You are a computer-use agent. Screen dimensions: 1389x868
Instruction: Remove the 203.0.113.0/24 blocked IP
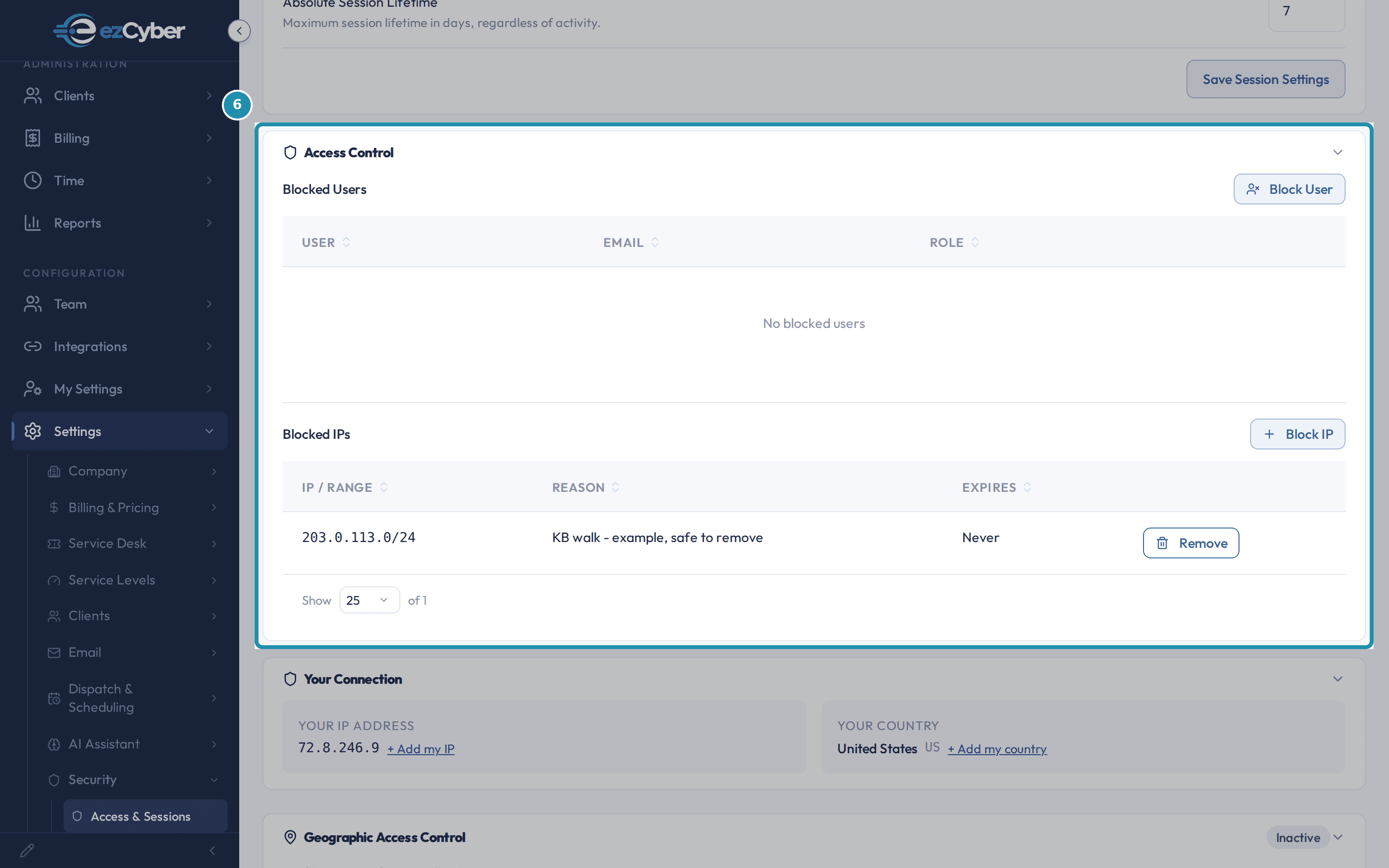(x=1191, y=543)
